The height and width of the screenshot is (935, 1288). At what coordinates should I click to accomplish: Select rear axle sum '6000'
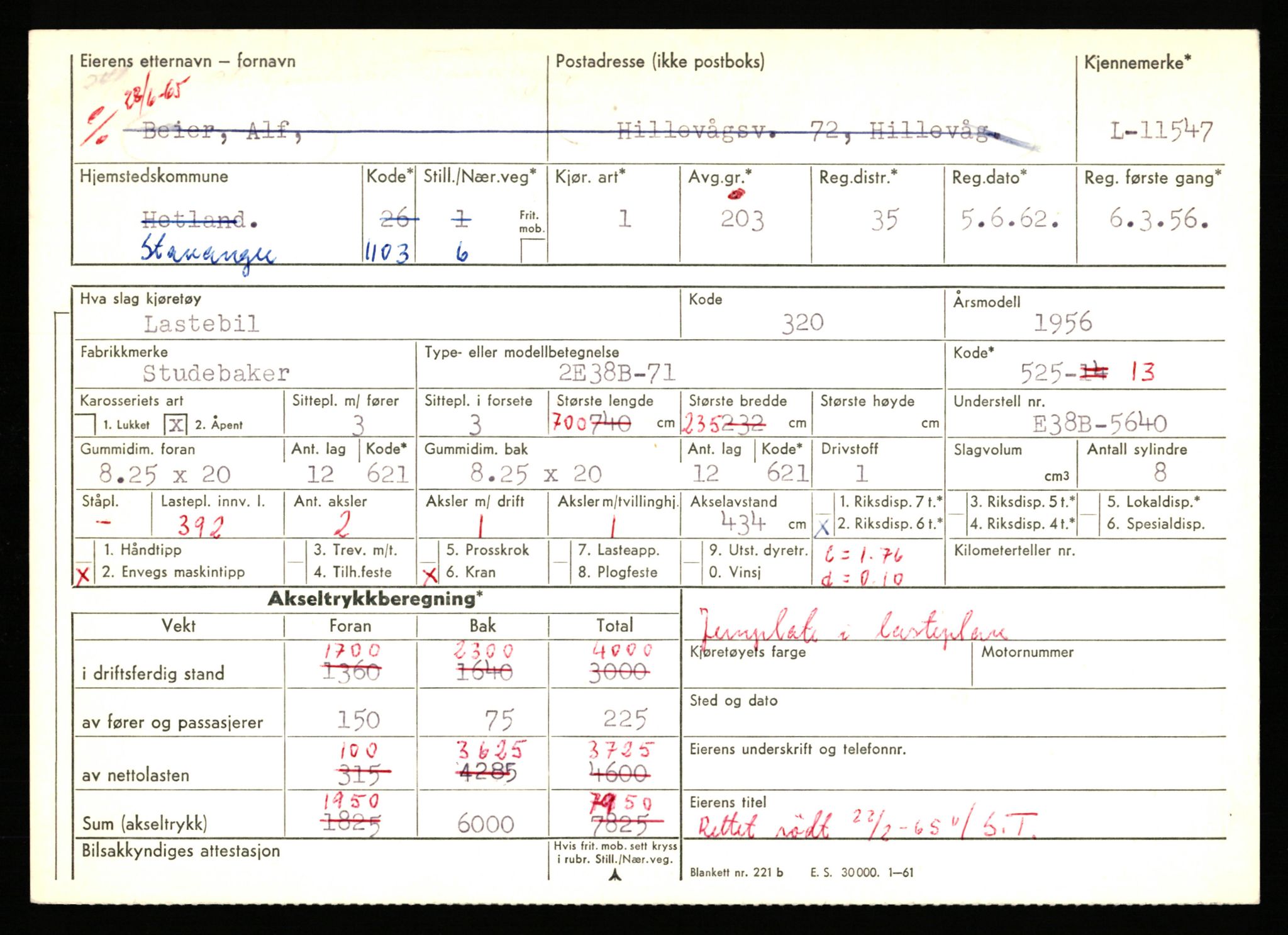[485, 823]
